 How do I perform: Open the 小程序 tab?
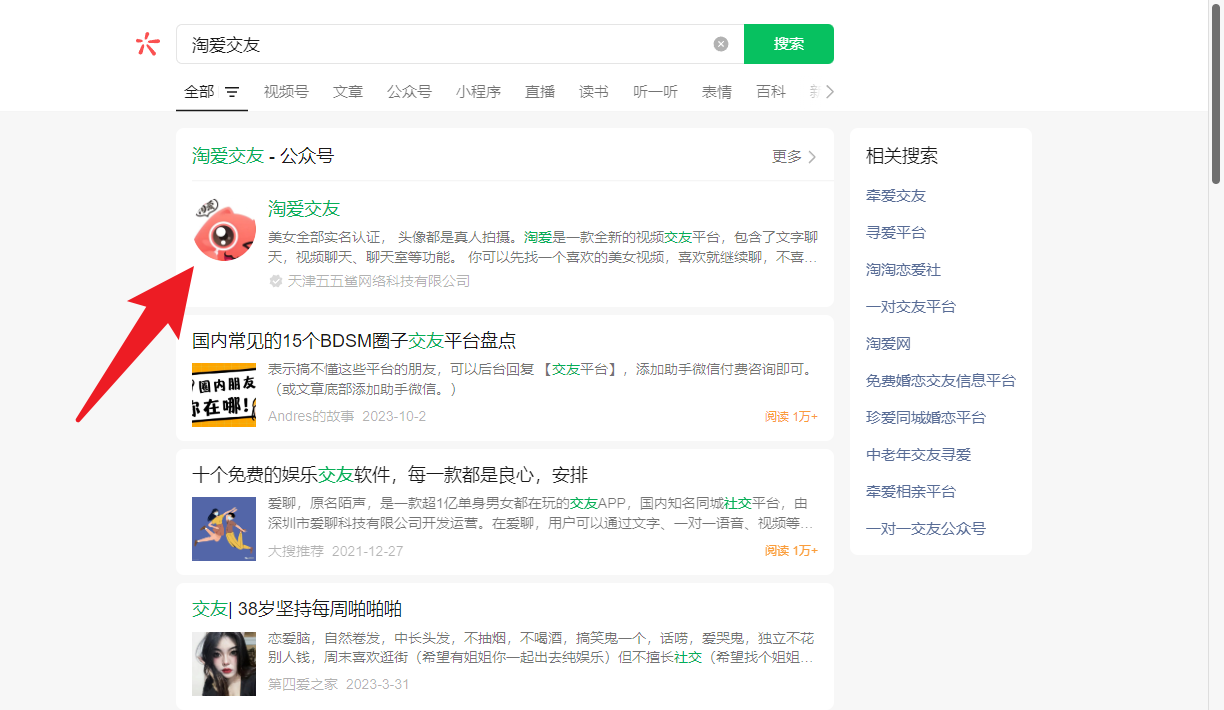[479, 91]
